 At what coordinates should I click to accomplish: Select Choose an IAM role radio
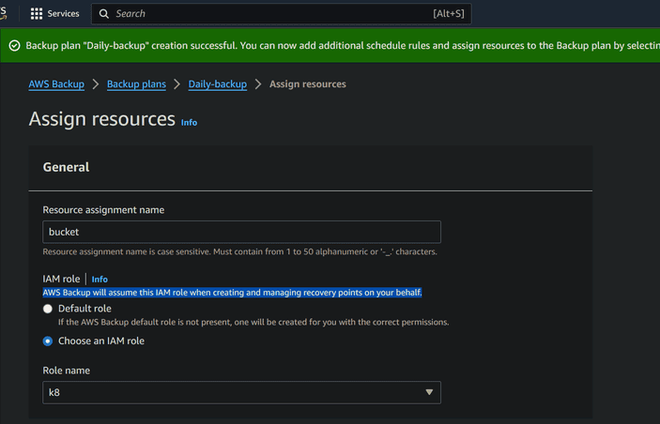coord(48,341)
